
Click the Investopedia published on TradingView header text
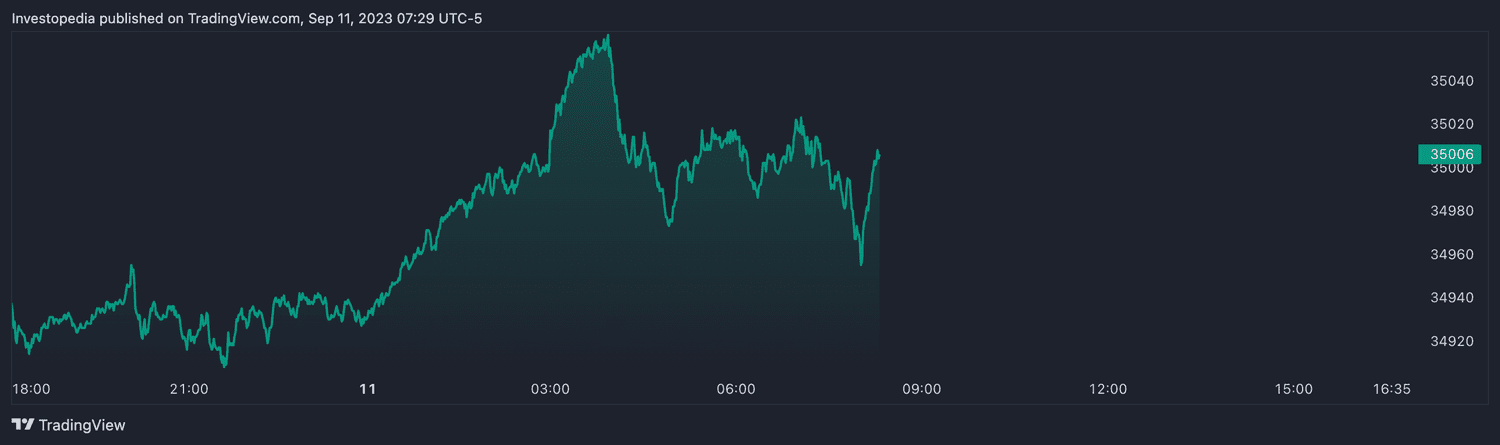pos(246,18)
